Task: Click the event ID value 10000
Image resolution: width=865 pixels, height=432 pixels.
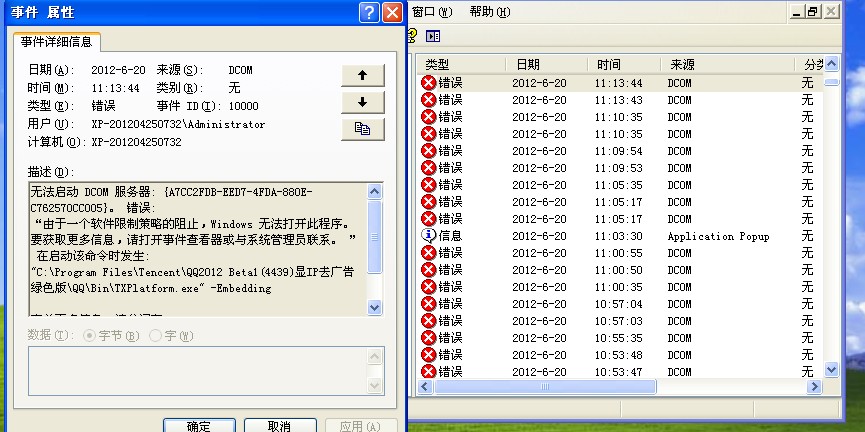Action: (x=243, y=106)
